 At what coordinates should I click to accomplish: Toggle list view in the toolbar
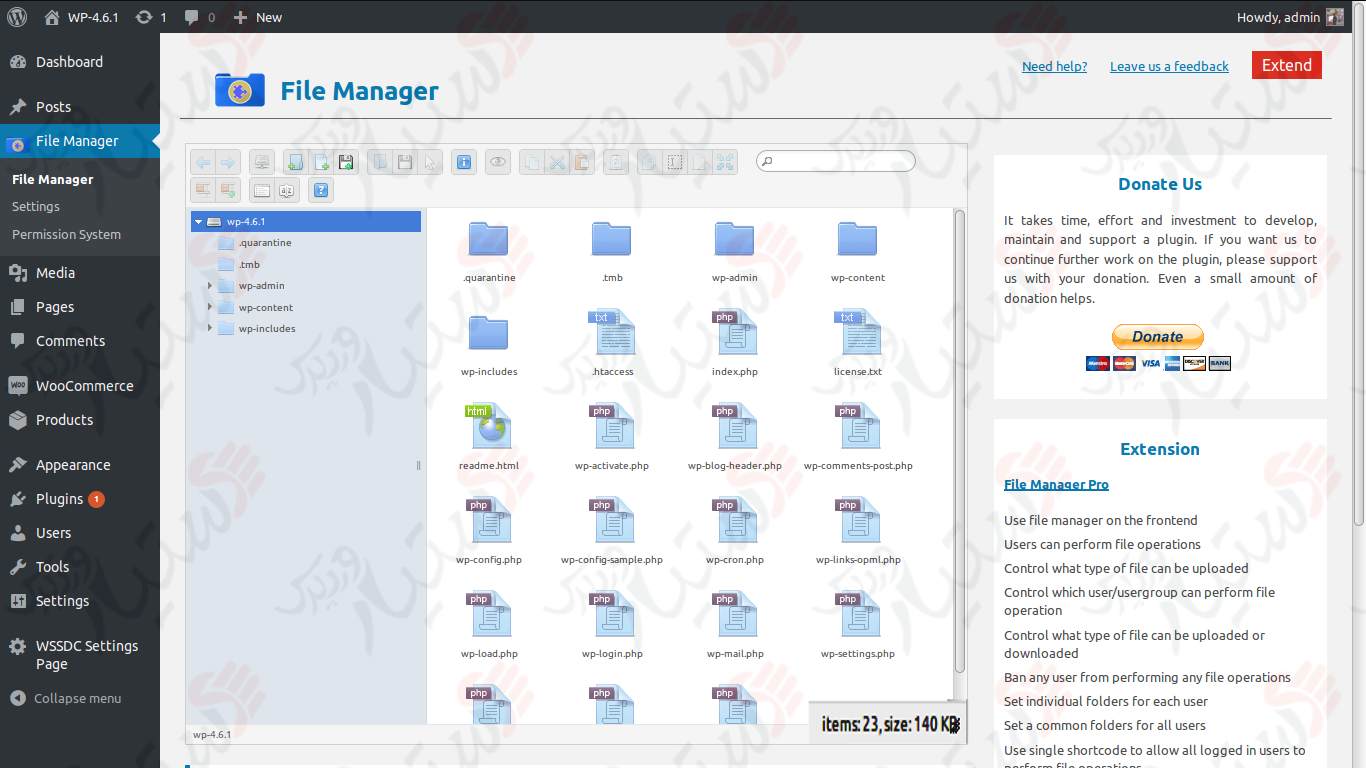(261, 189)
